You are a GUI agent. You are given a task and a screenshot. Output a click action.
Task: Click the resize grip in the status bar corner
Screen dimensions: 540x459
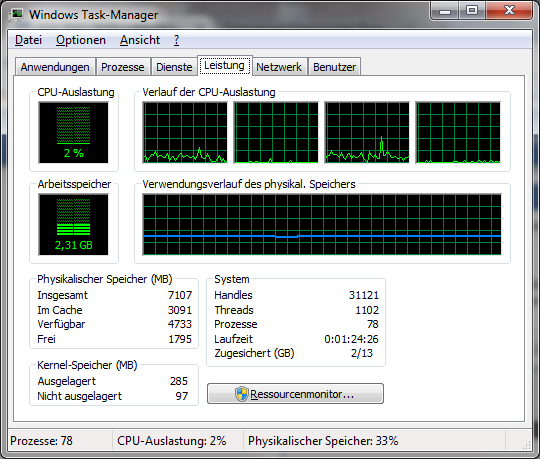[x=527, y=445]
